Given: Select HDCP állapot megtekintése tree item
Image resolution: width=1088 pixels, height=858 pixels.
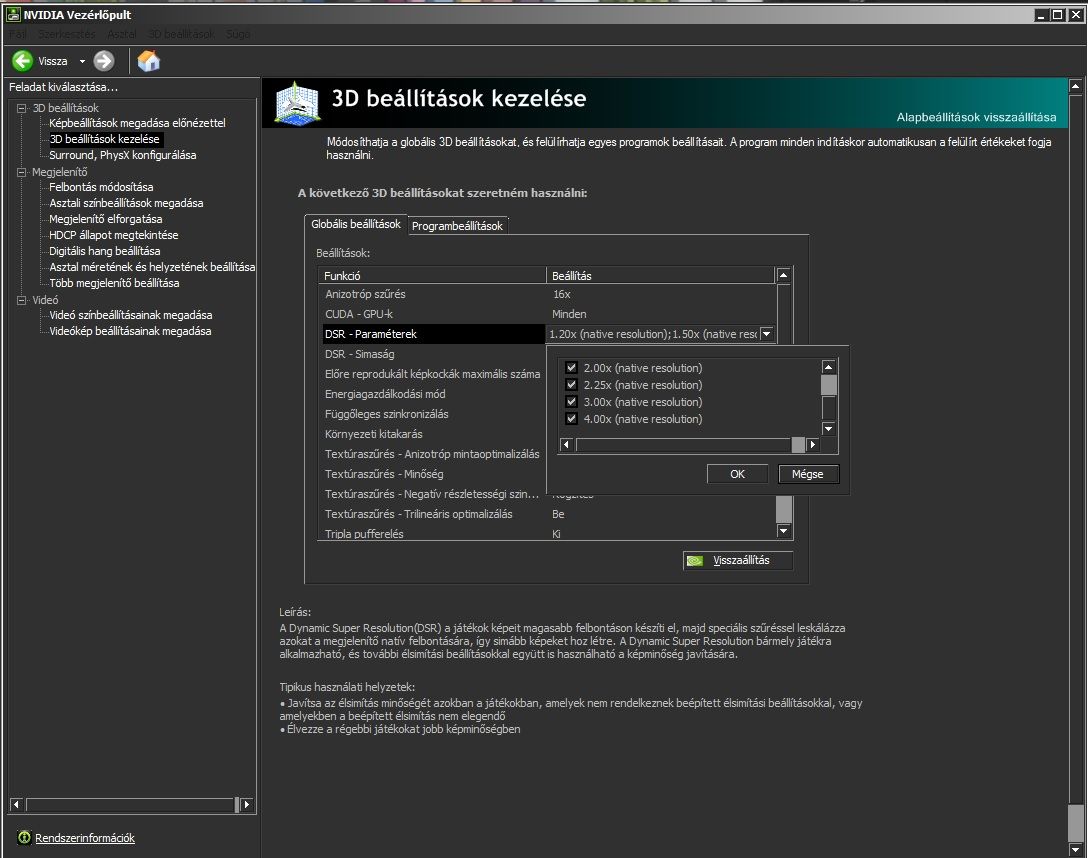Looking at the screenshot, I should [114, 234].
